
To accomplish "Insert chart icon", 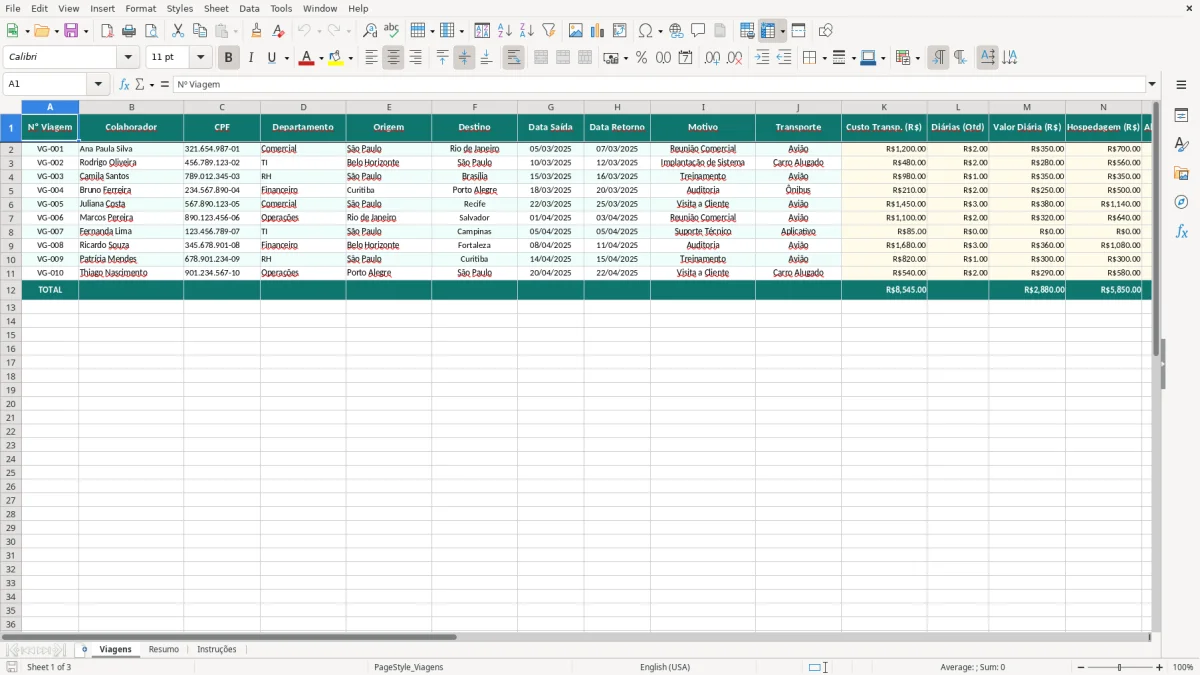I will 598,31.
